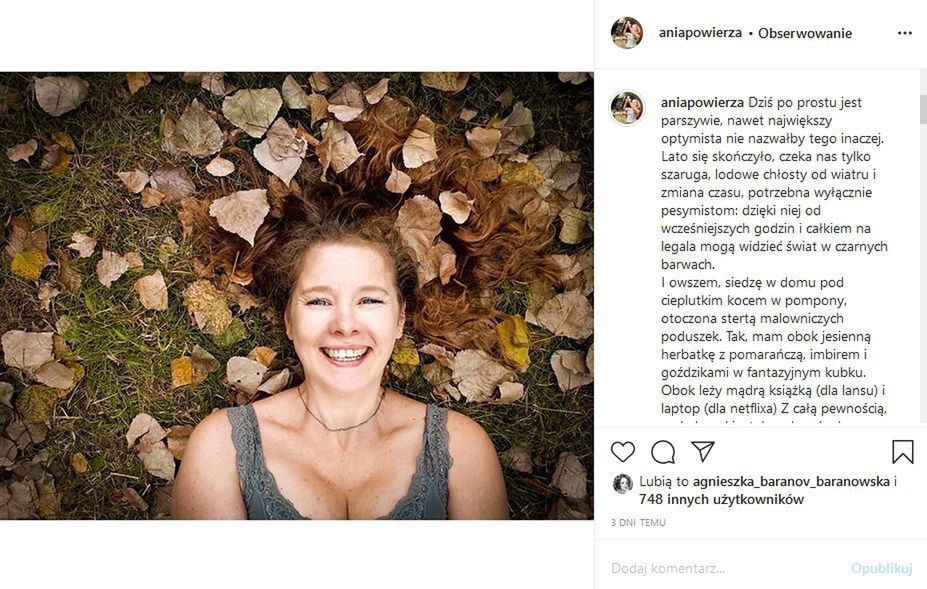Click the profile avatar in the post header
The height and width of the screenshot is (589, 927).
[627, 33]
